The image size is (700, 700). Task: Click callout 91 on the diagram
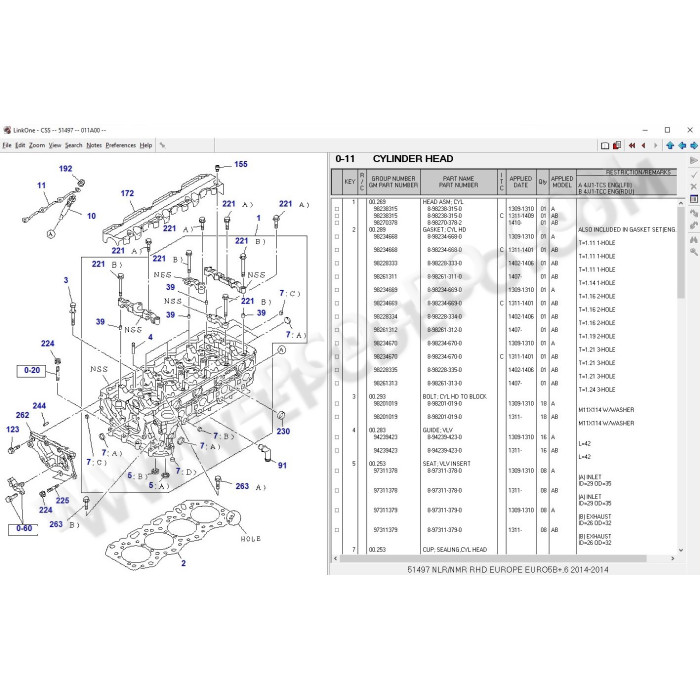click(x=282, y=465)
